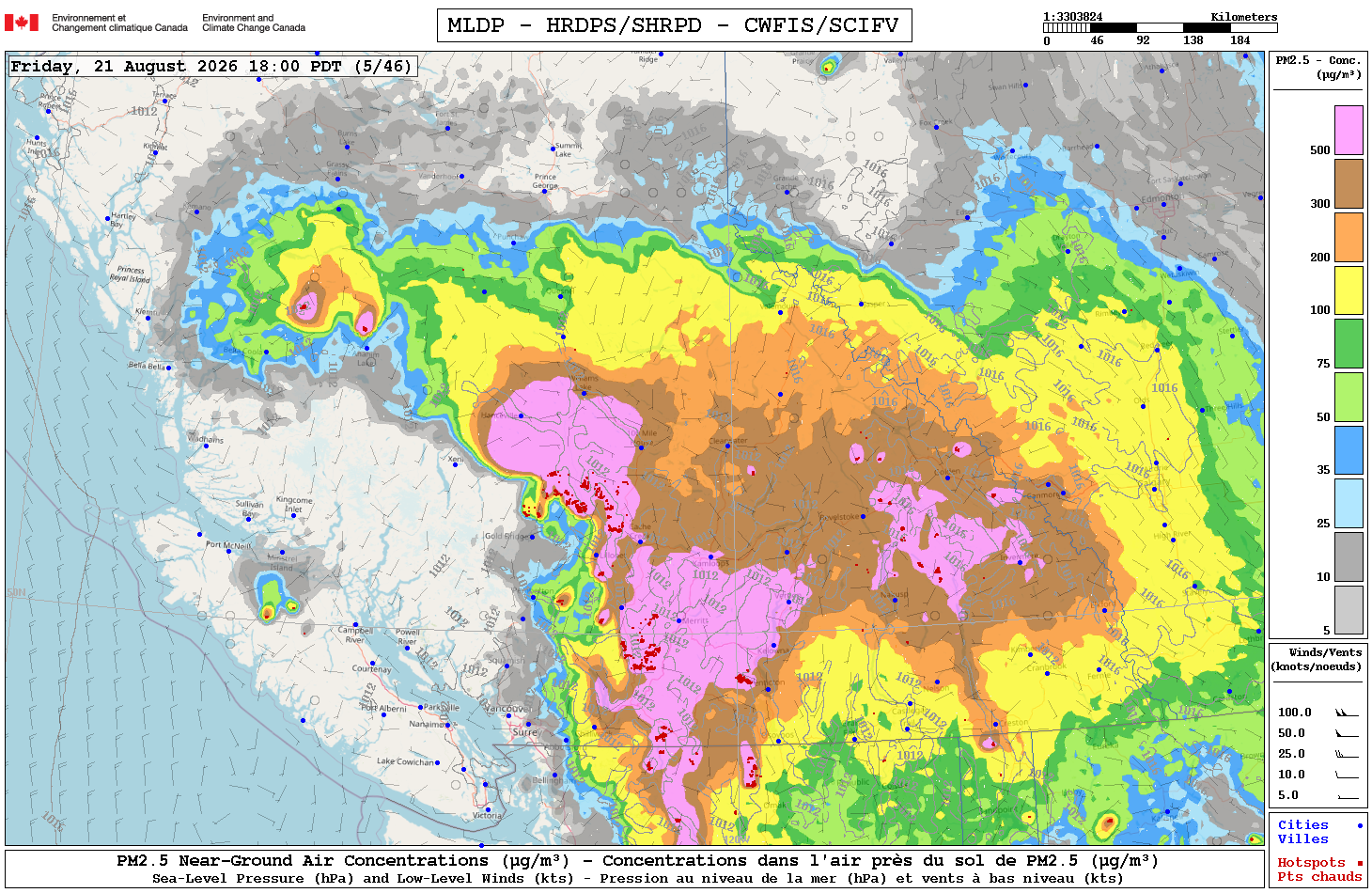Click the Klemtu label
This screenshot has height=893, width=1372.
pyautogui.click(x=147, y=311)
